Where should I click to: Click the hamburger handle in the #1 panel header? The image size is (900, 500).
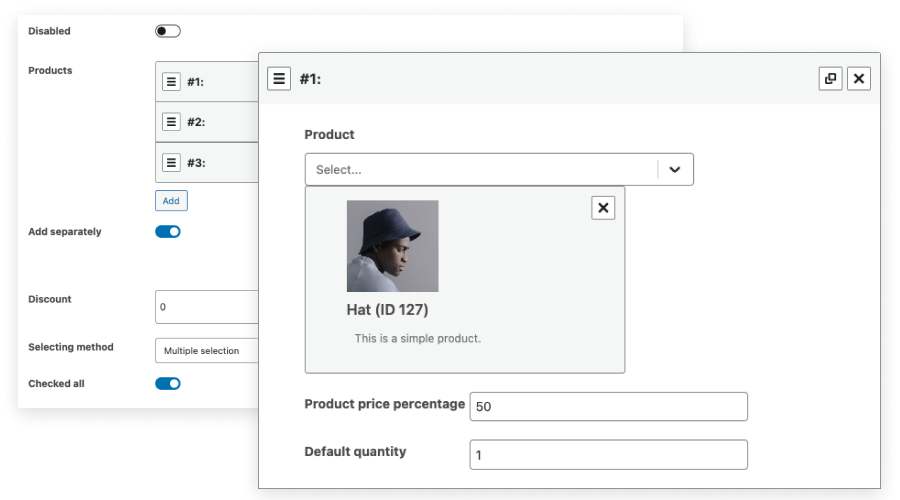click(x=279, y=79)
